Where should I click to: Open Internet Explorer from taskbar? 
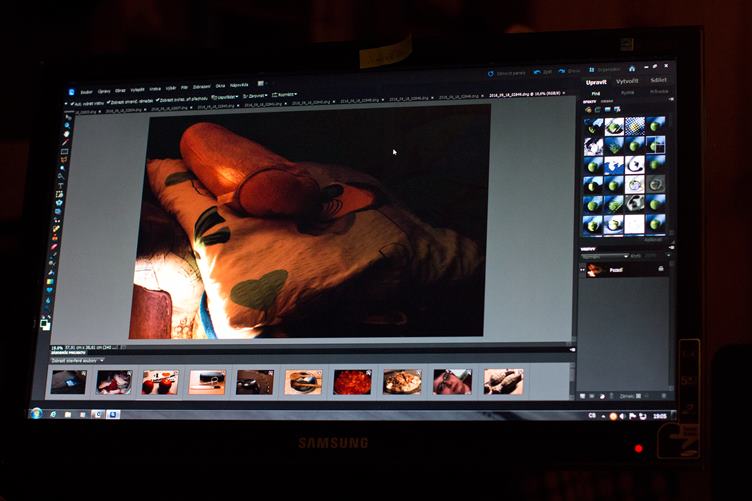[53, 414]
